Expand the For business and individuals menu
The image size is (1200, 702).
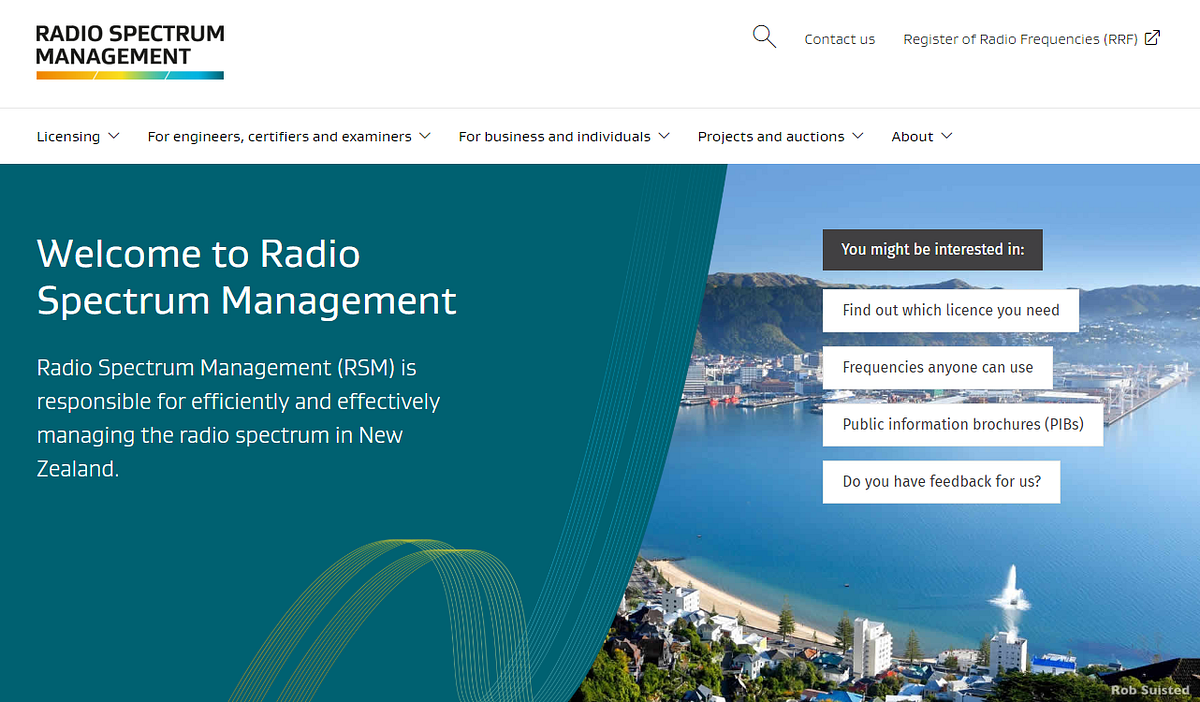click(665, 136)
